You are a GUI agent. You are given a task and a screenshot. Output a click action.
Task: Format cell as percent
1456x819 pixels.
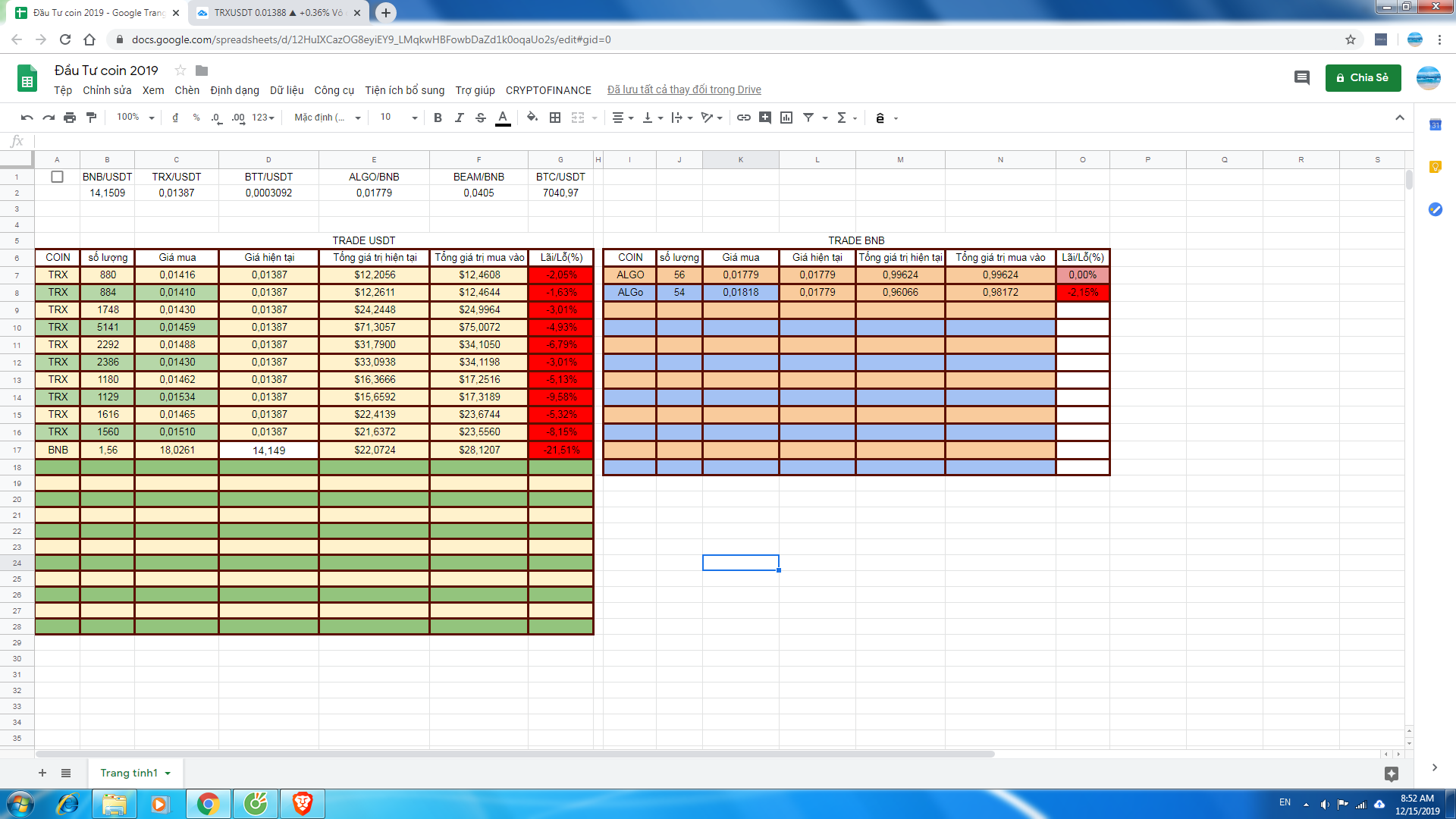[x=196, y=118]
